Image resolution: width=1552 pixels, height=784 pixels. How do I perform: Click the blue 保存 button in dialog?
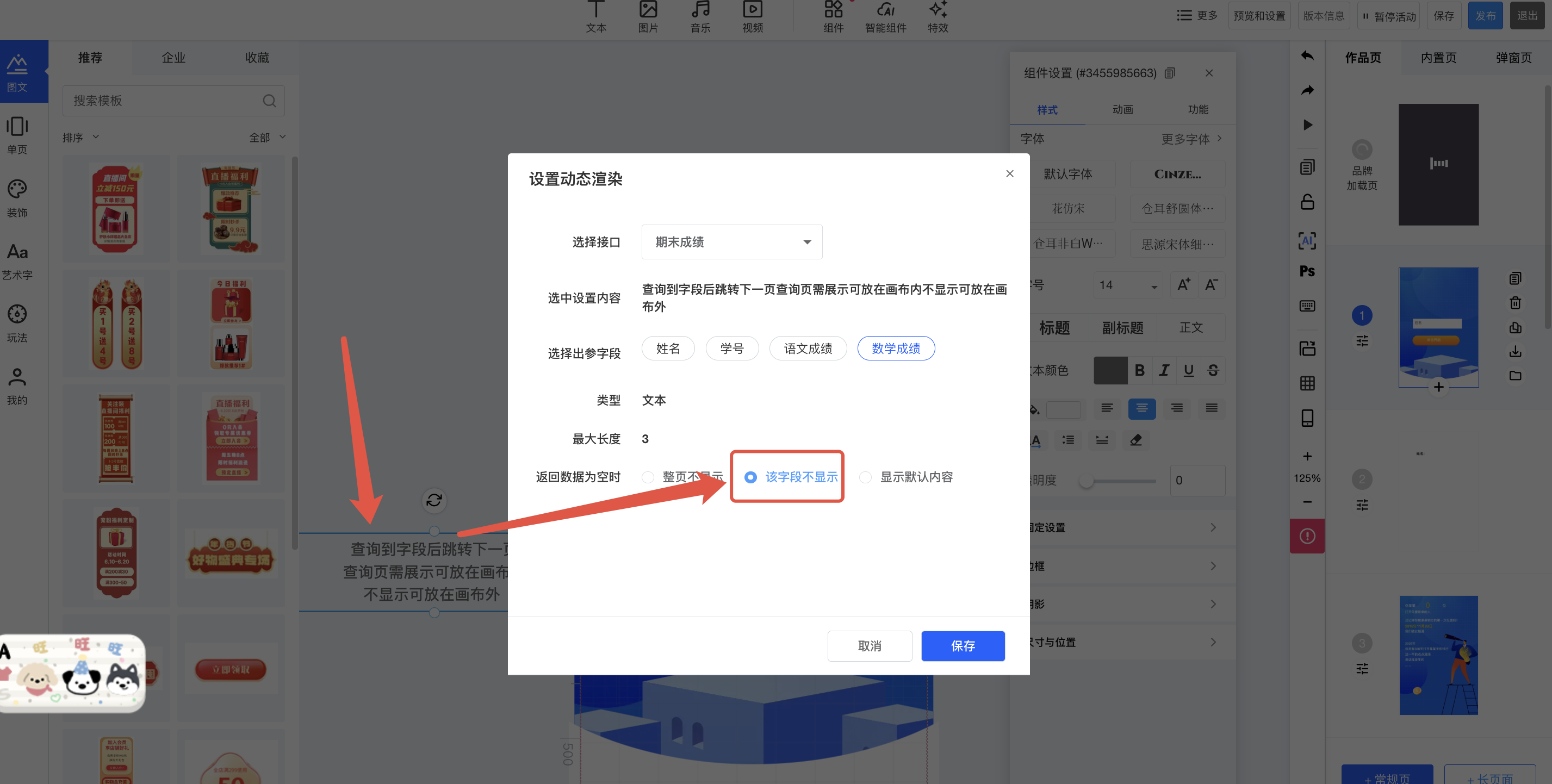tap(962, 646)
